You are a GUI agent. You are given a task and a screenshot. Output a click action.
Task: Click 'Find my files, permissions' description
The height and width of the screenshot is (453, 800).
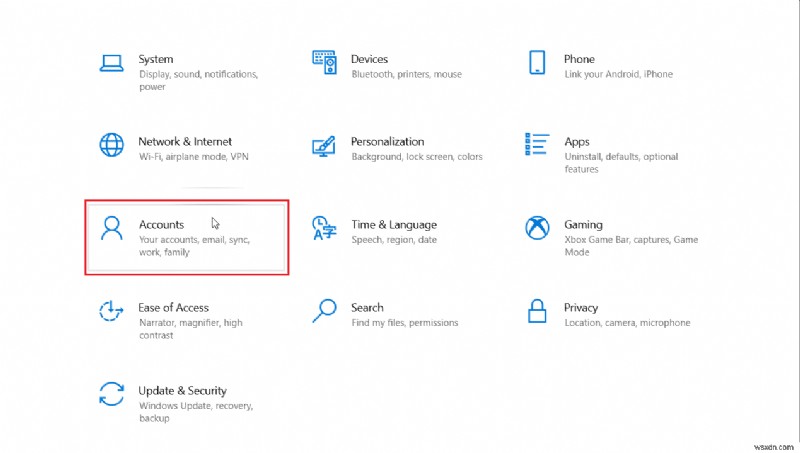tap(405, 323)
